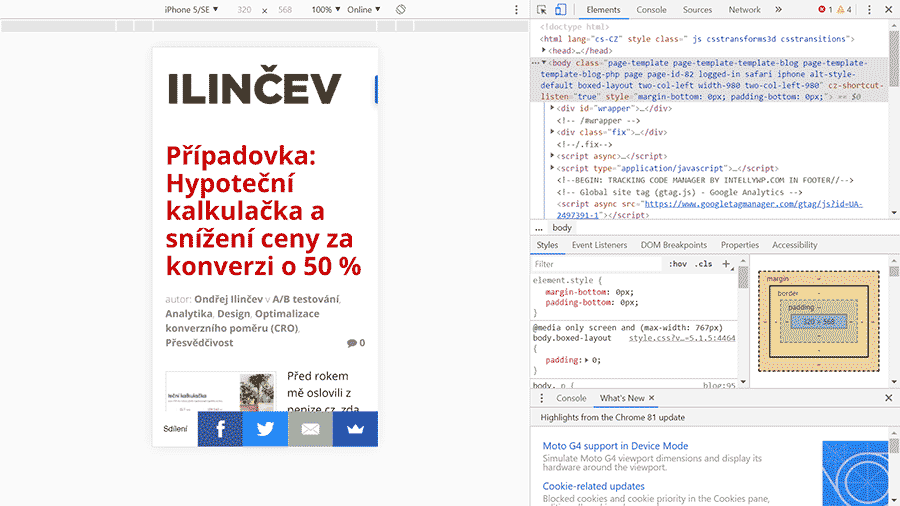Close the What's New tab

coord(651,398)
